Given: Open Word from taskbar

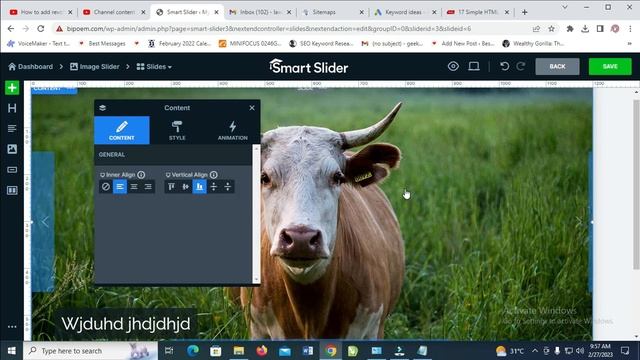Looking at the screenshot, I should pos(308,351).
